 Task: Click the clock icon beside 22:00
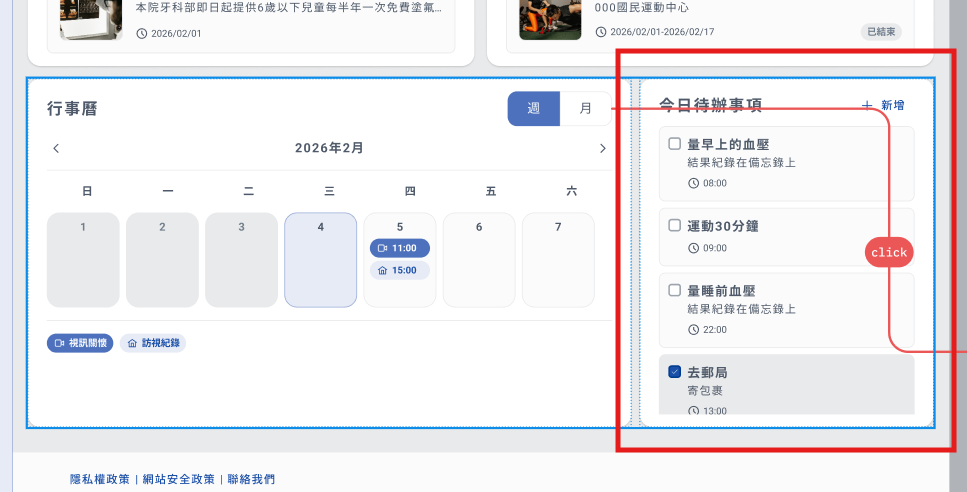pyautogui.click(x=694, y=329)
